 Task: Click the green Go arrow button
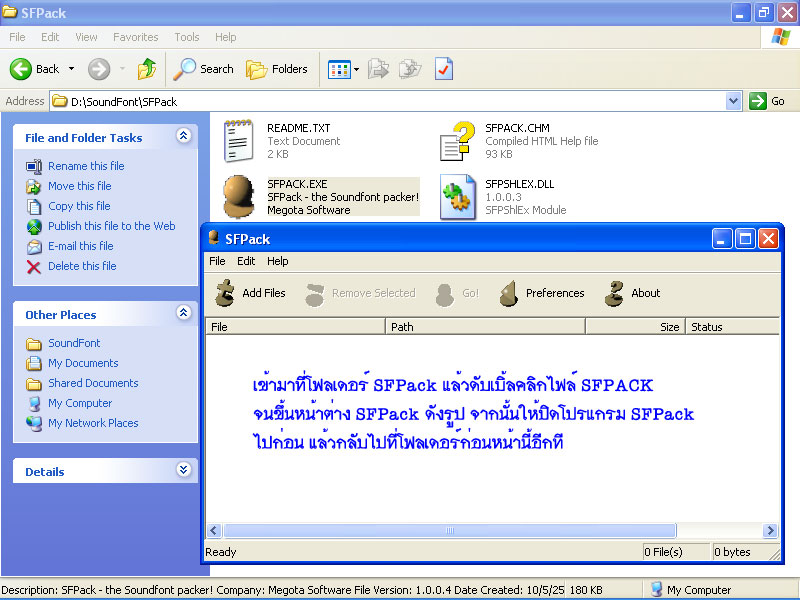758,101
